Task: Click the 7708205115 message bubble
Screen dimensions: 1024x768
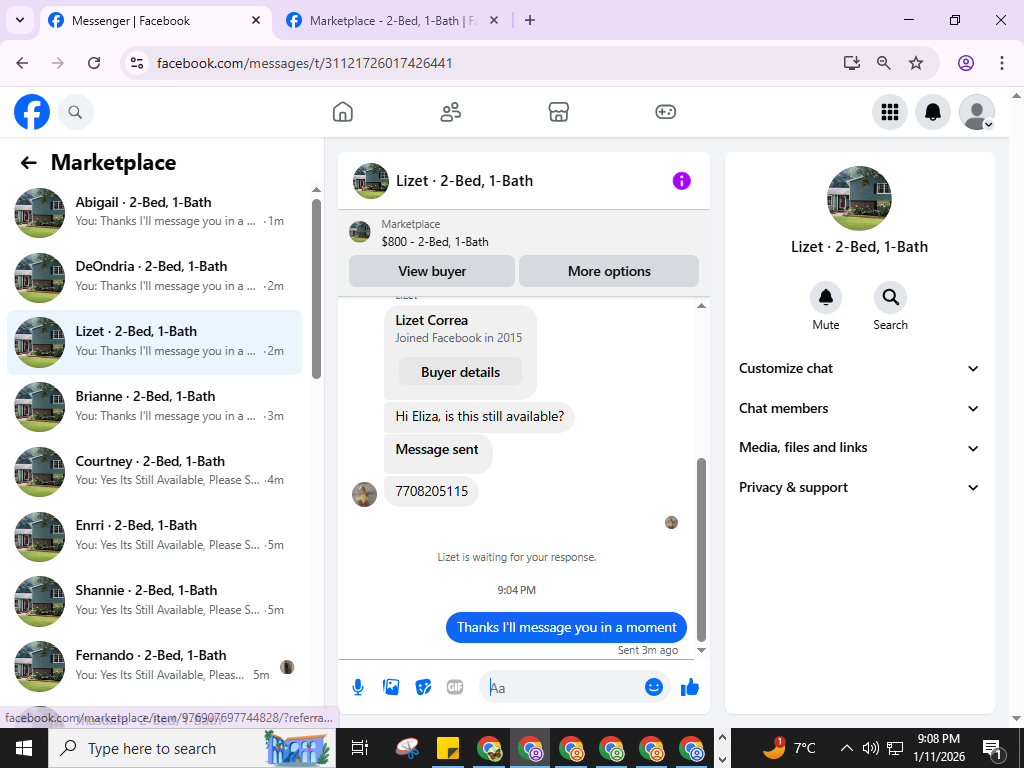Action: pyautogui.click(x=432, y=492)
